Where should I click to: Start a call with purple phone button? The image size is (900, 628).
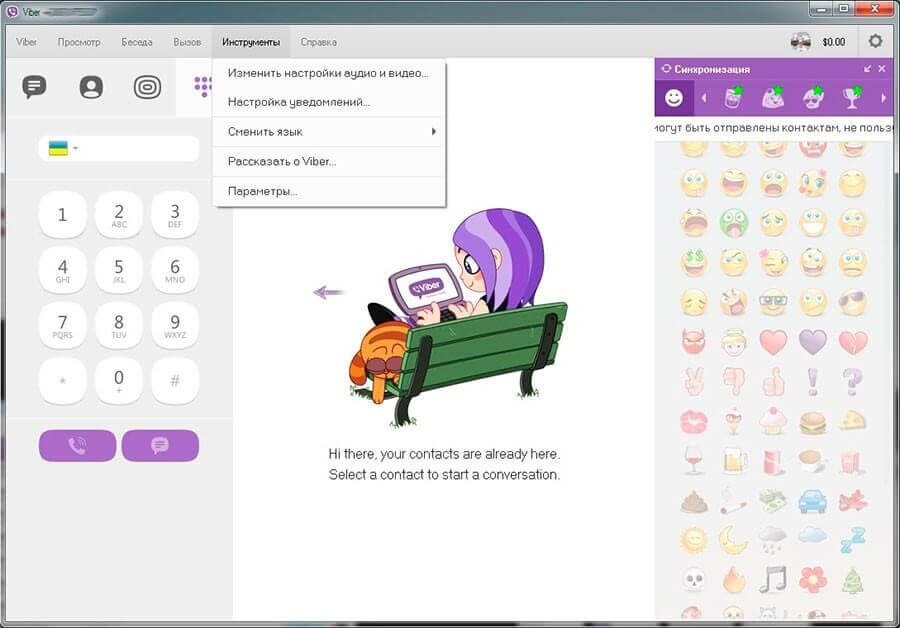click(x=77, y=445)
